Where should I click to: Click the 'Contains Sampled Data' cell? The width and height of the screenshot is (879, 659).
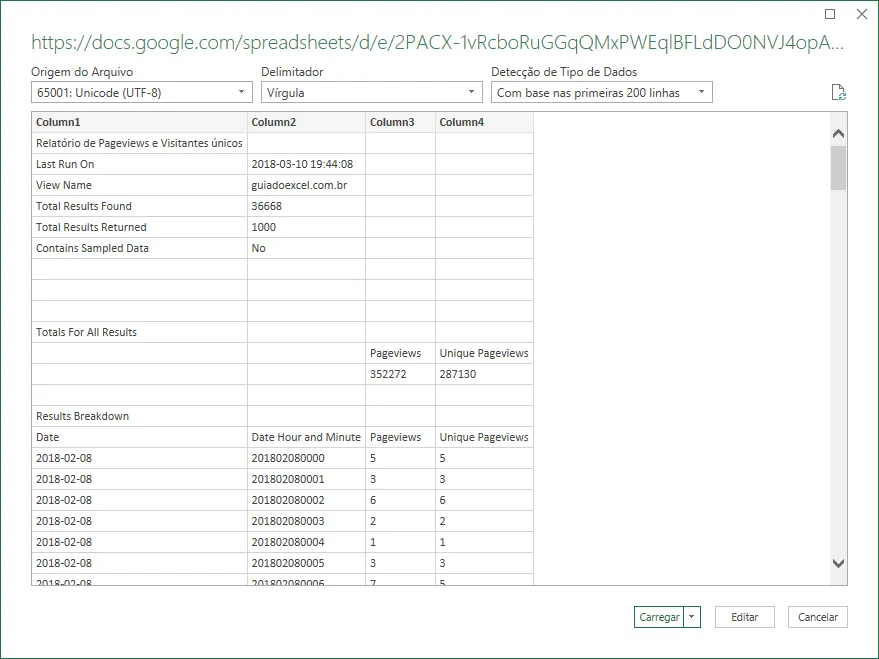[140, 248]
